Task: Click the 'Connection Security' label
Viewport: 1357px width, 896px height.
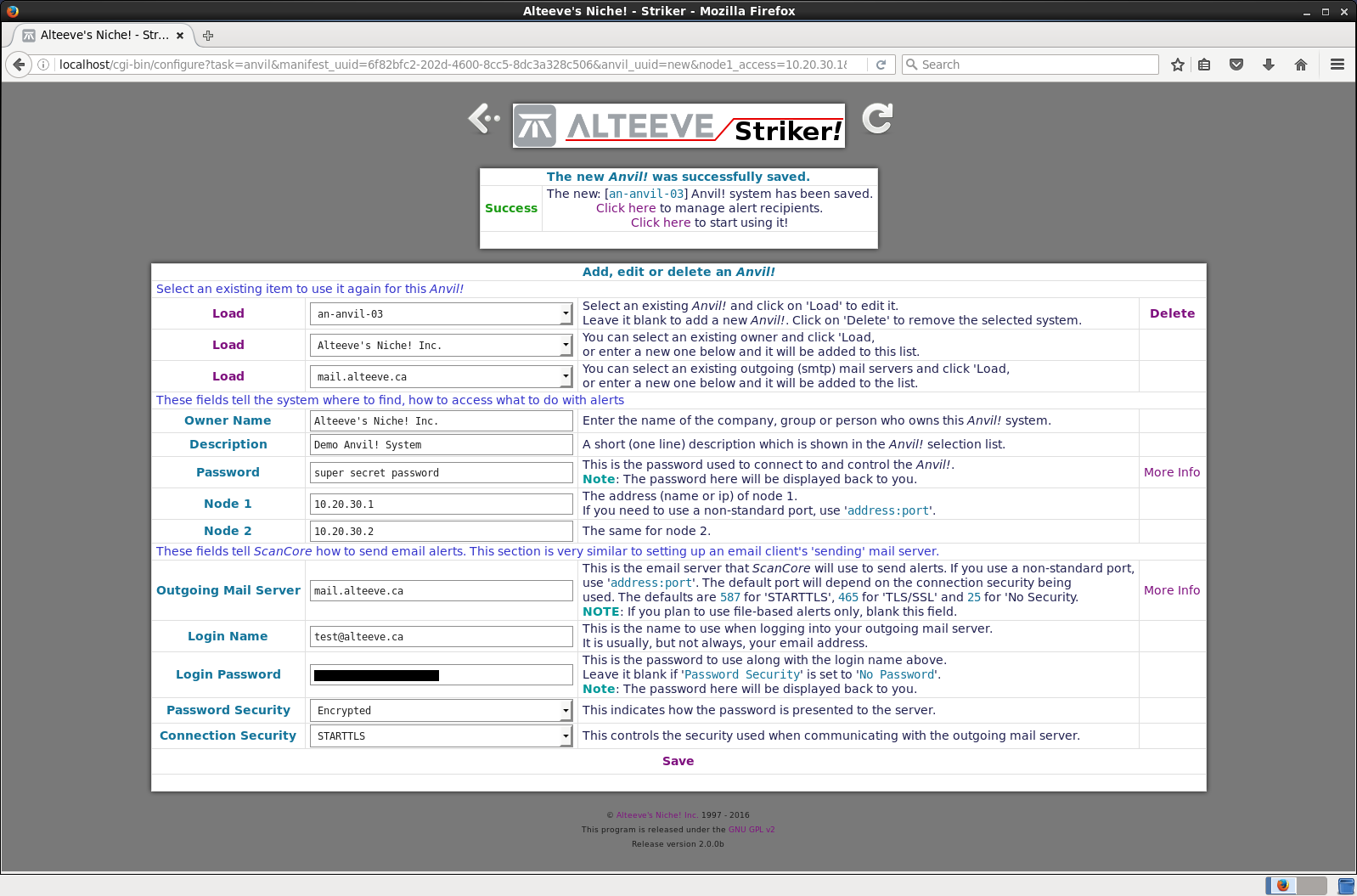Action: 228,735
